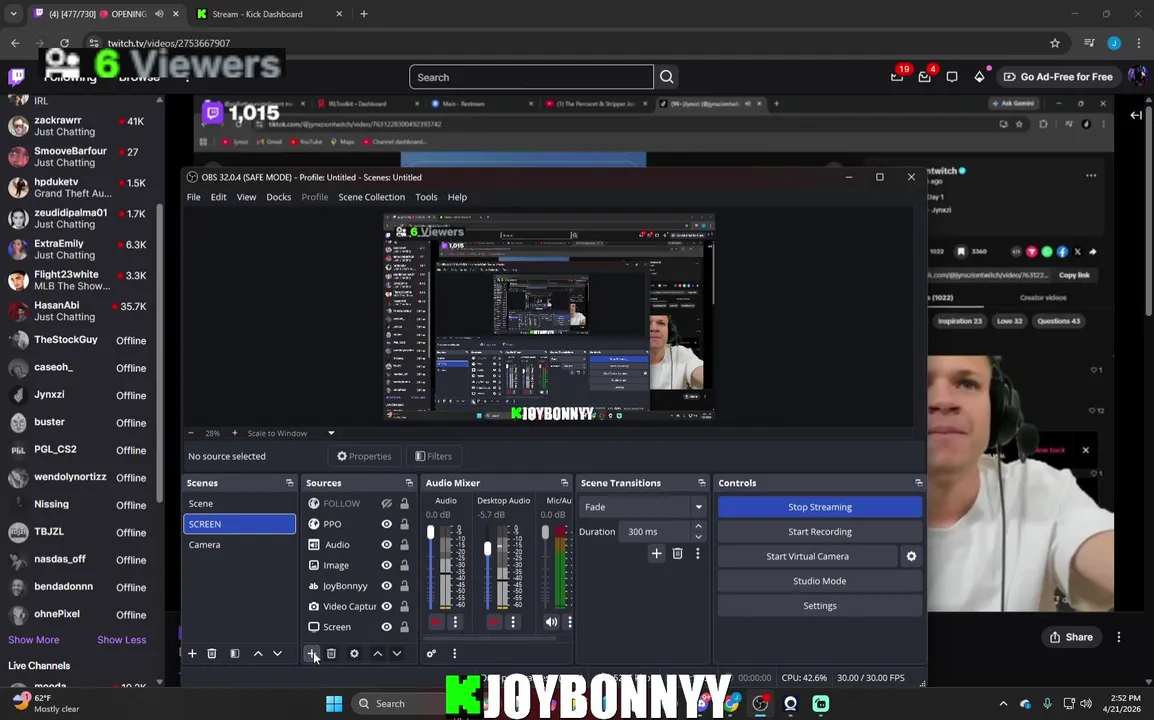This screenshot has width=1154, height=720.
Task: Click Start Virtual Camera button
Action: [x=807, y=557]
